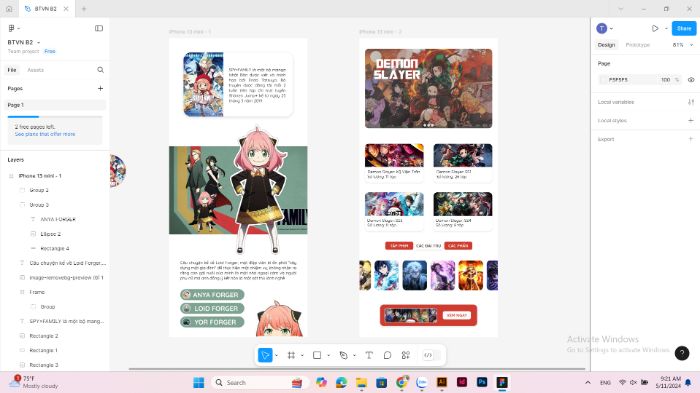Click the search icon in file panel
Screen dimensions: 700x393
coord(100,70)
